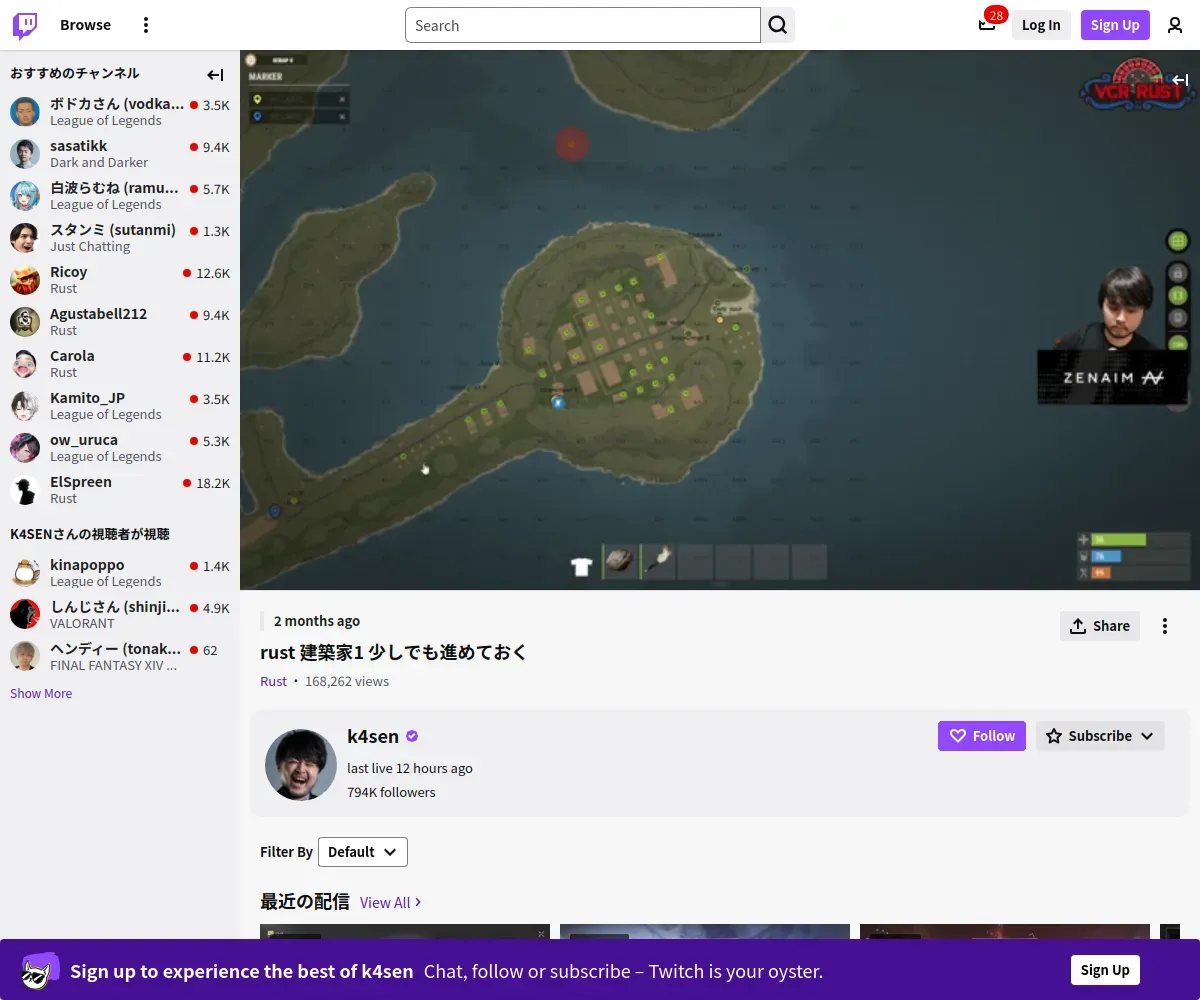Click the Just Chatting category label
Screen dimensions: 1200x1000
pyautogui.click(x=90, y=246)
